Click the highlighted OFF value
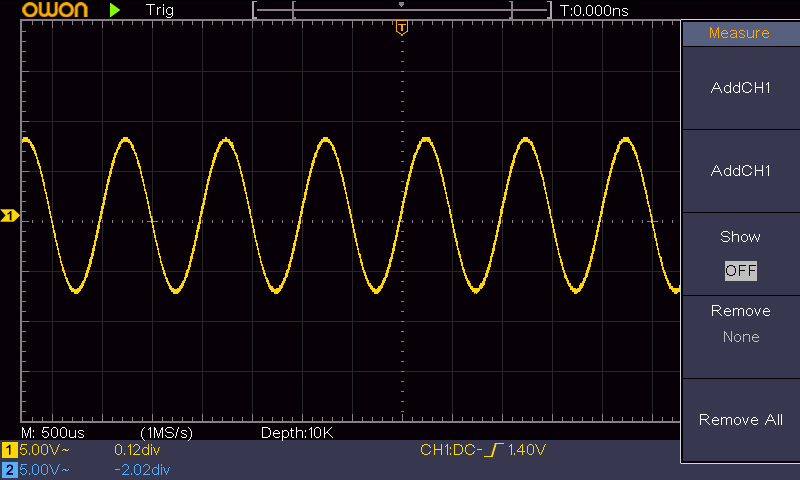Viewport: 800px width, 480px height. point(741,270)
